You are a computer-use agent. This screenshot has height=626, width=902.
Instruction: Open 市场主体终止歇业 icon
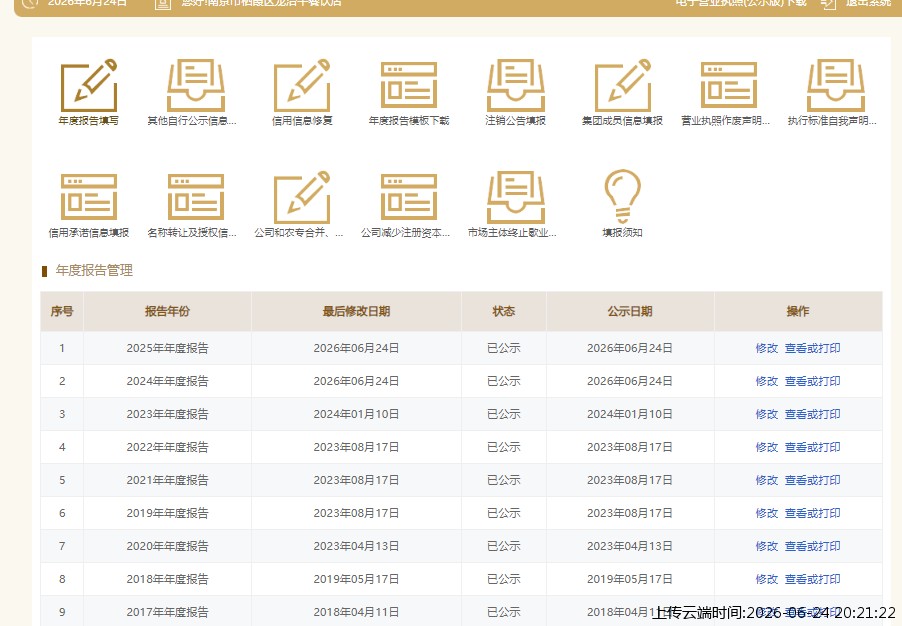pyautogui.click(x=515, y=197)
